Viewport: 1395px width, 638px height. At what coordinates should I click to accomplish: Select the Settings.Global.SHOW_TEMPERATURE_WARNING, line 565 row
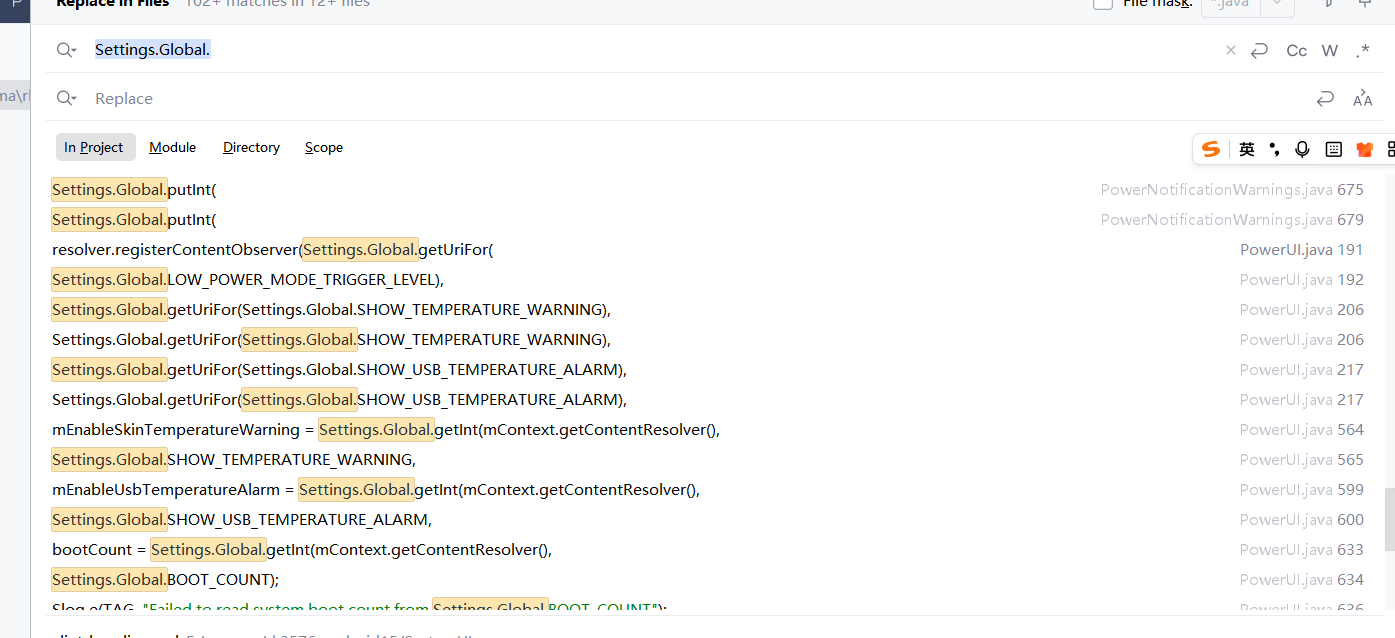[x=708, y=459]
